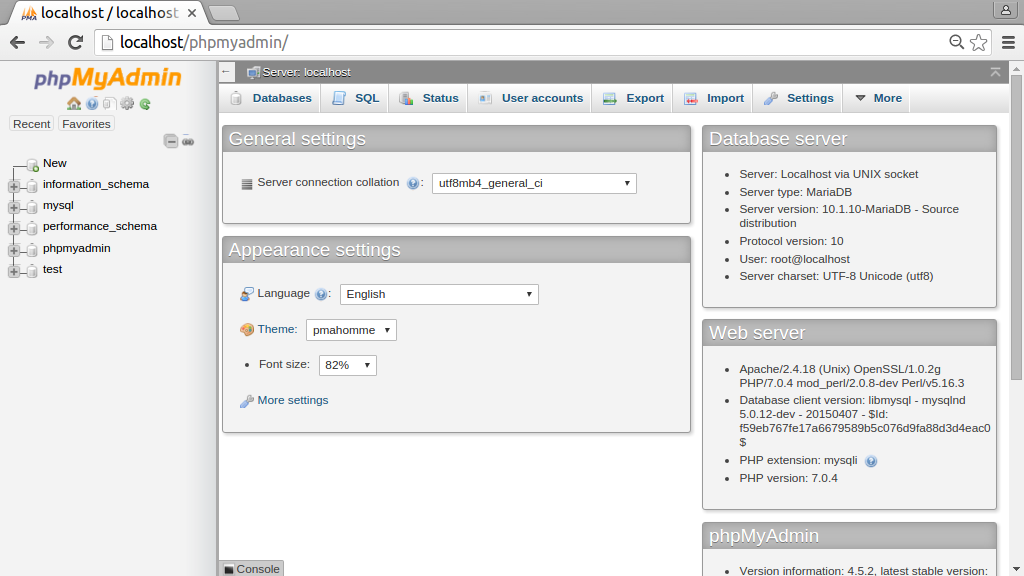Screen dimensions: 1024x576
Task: Click the Recent tables button
Action: pos(31,124)
